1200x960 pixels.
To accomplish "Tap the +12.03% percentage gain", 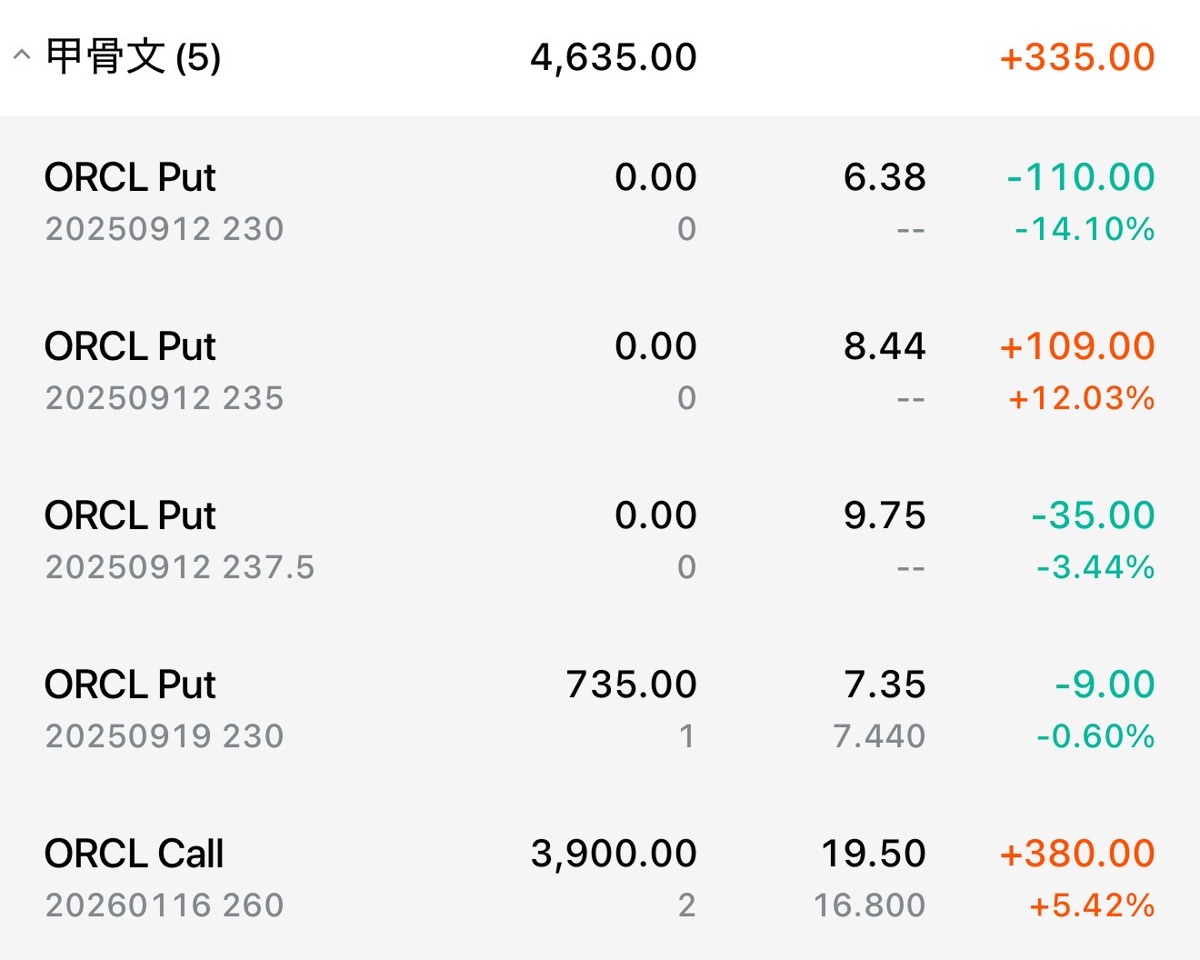I will coord(1081,399).
